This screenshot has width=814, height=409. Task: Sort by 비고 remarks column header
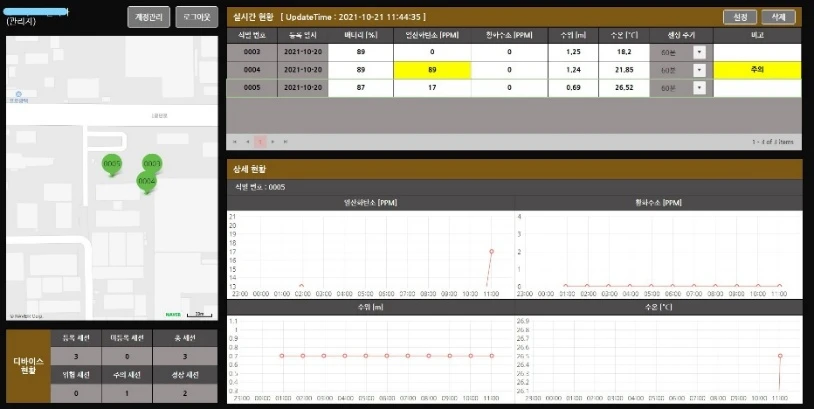point(757,35)
